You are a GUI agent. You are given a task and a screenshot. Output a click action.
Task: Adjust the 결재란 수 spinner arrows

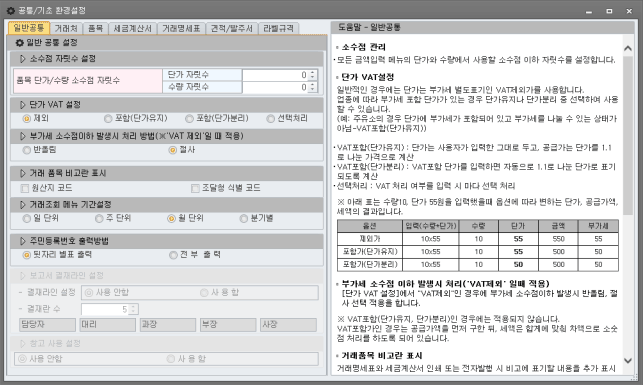(x=133, y=309)
